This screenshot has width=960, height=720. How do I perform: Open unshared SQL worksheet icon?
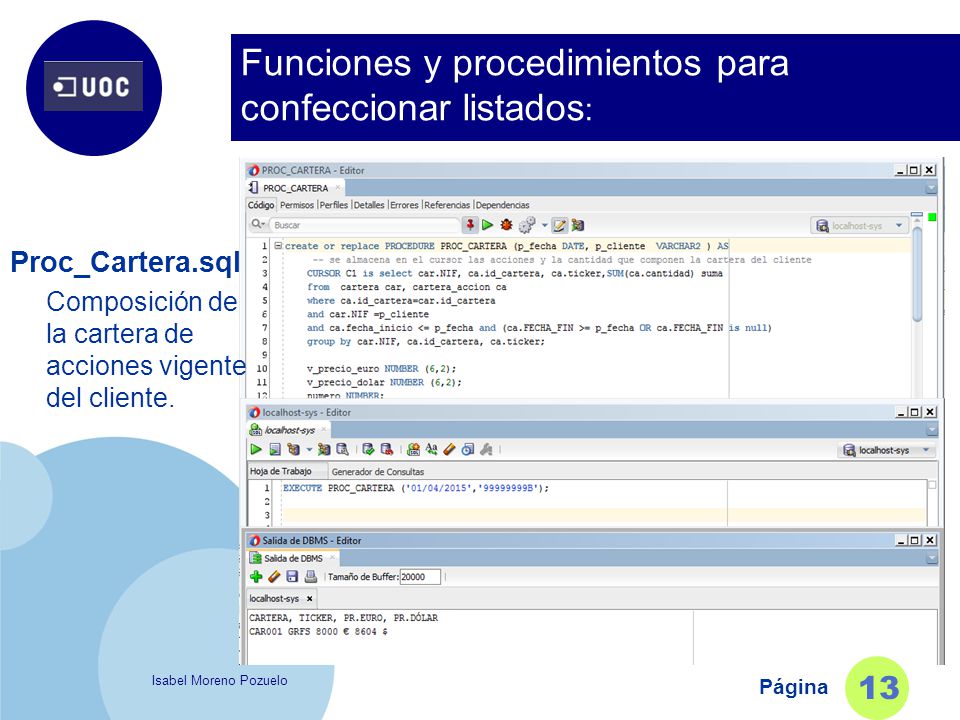[x=413, y=449]
